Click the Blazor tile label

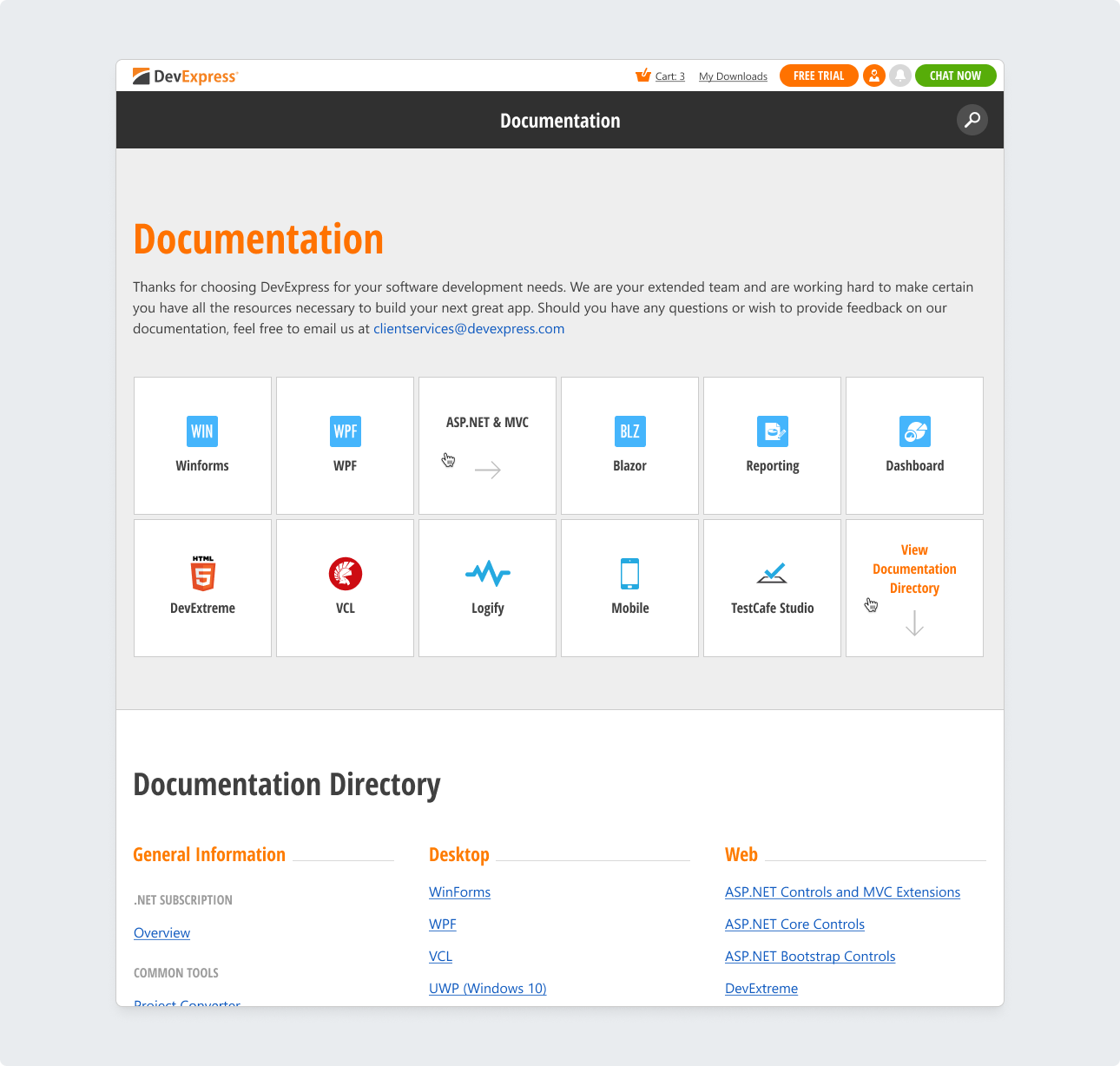(630, 466)
